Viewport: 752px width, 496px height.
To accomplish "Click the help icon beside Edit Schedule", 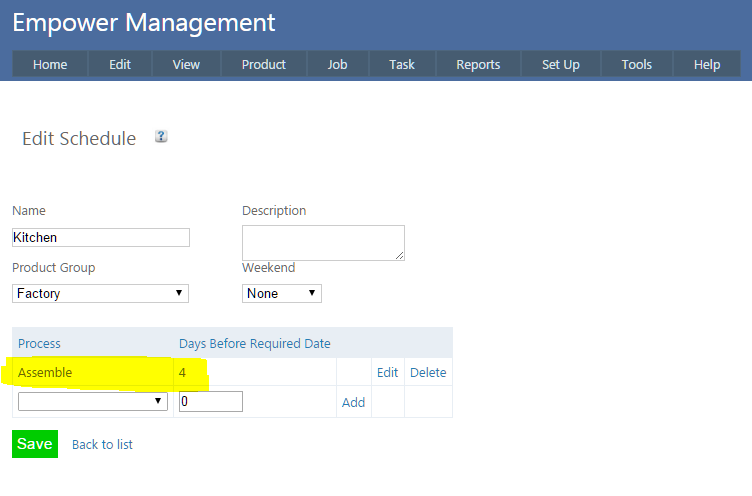I will click(161, 137).
